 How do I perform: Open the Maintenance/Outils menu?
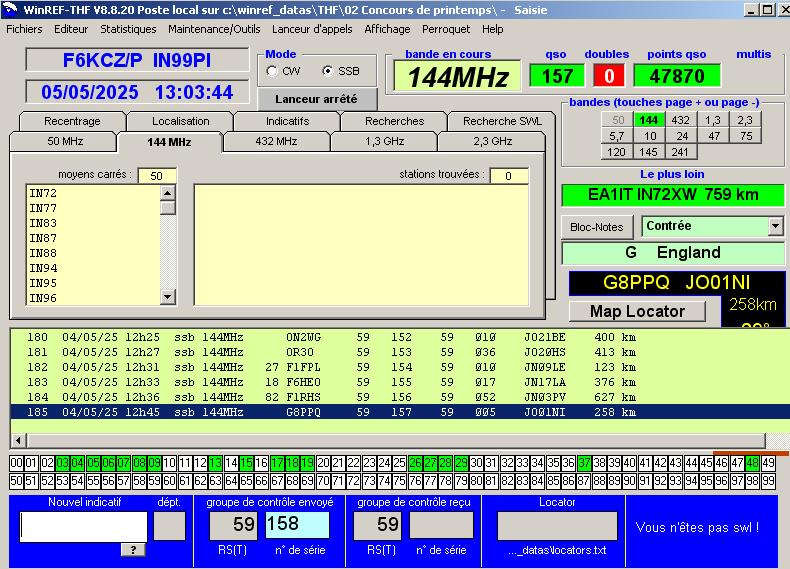[x=214, y=29]
